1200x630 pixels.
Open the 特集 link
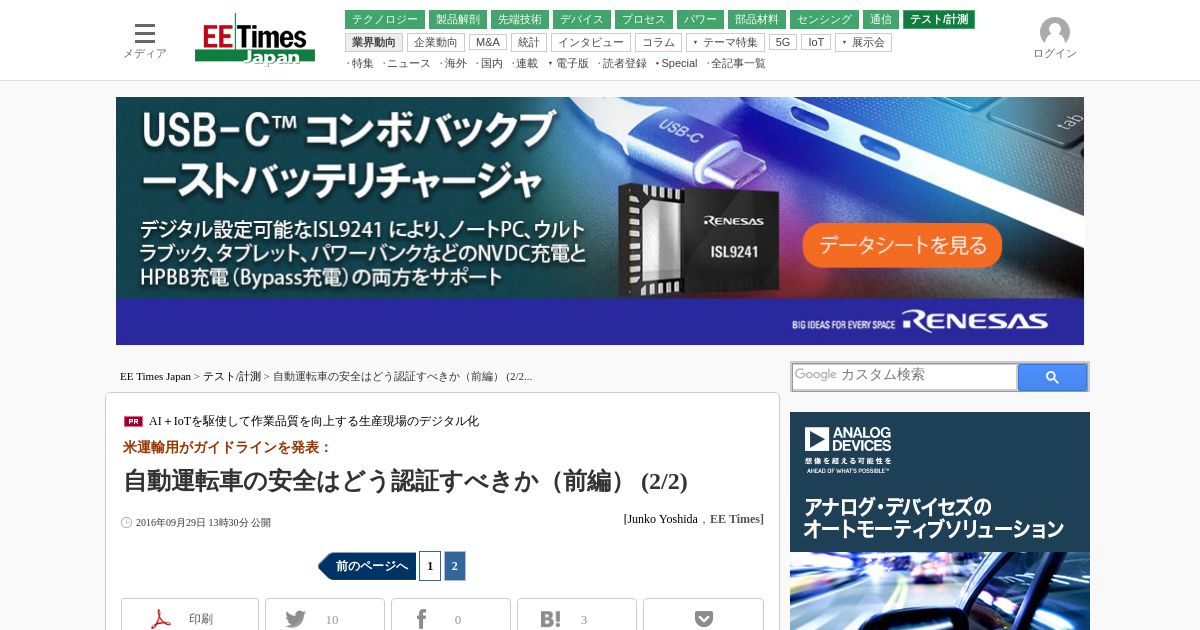(361, 63)
